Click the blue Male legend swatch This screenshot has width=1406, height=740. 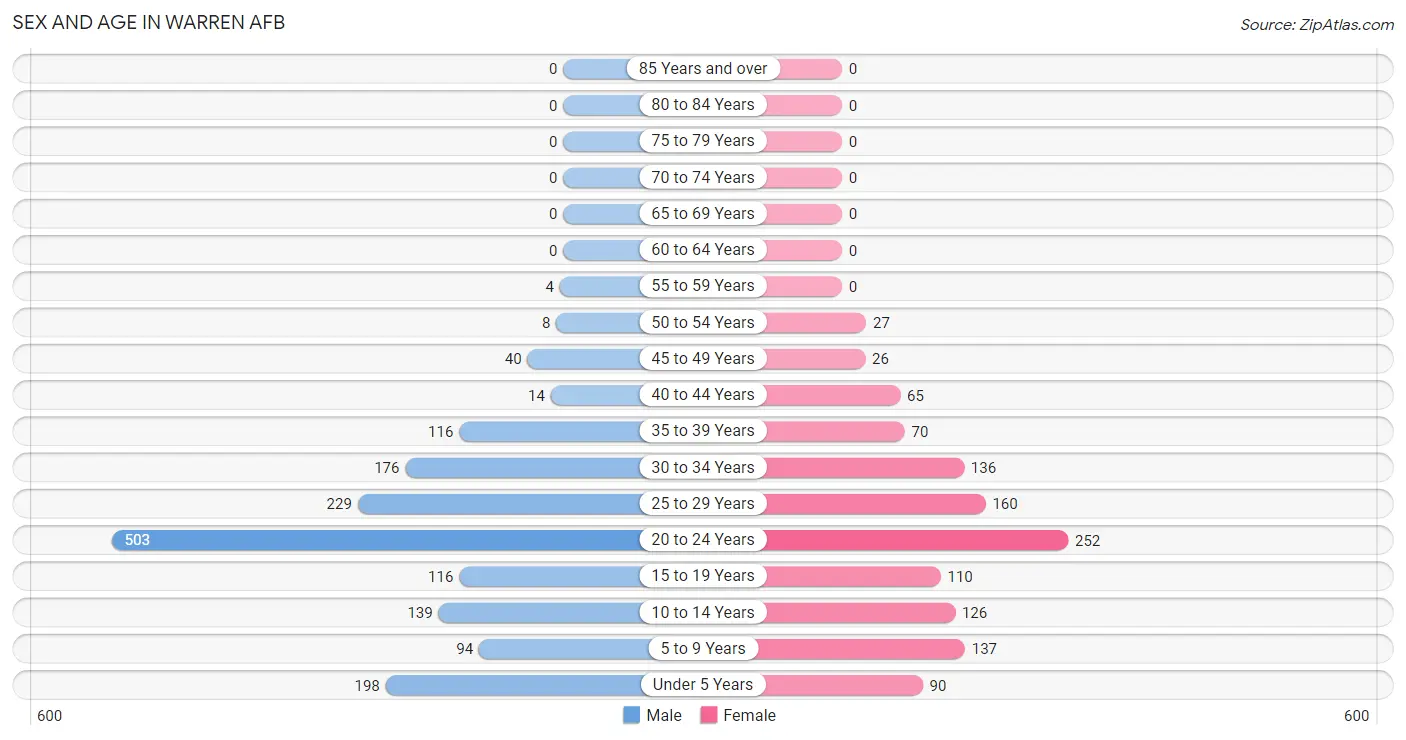pos(631,715)
